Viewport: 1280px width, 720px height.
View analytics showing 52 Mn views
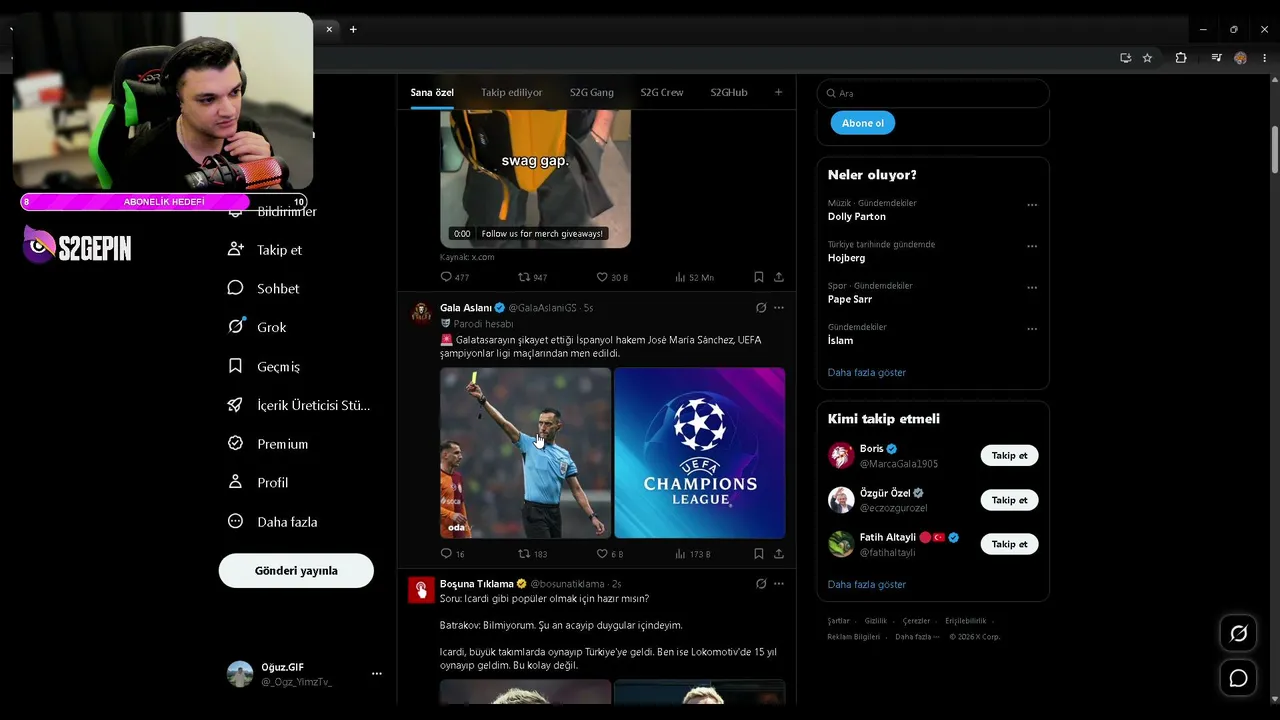coord(694,277)
